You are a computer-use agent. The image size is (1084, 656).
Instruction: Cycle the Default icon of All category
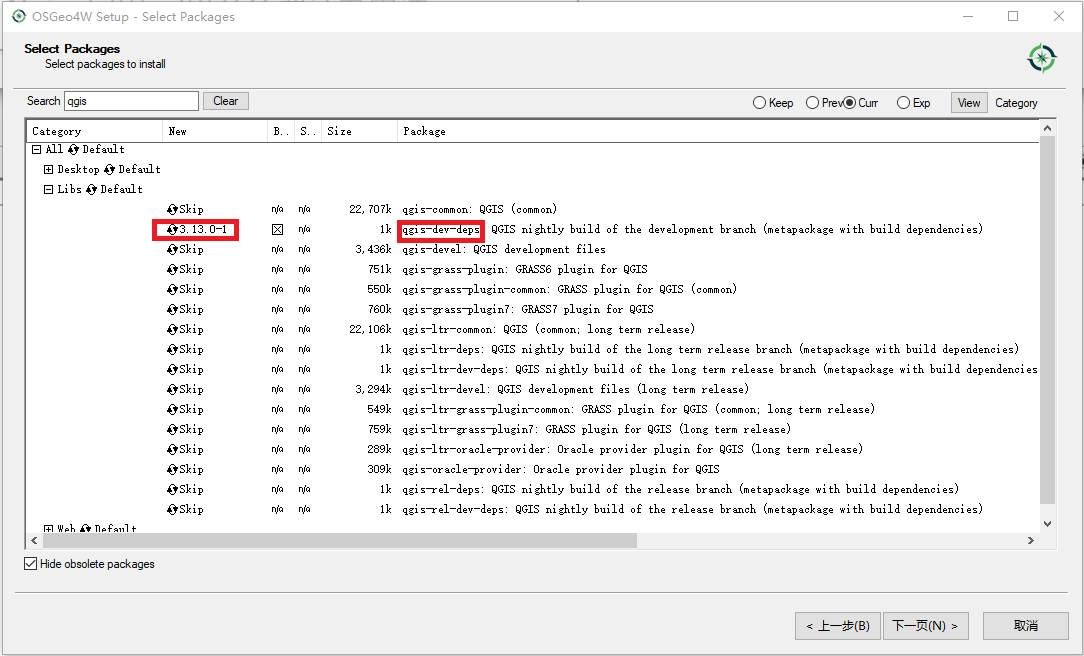pos(73,149)
